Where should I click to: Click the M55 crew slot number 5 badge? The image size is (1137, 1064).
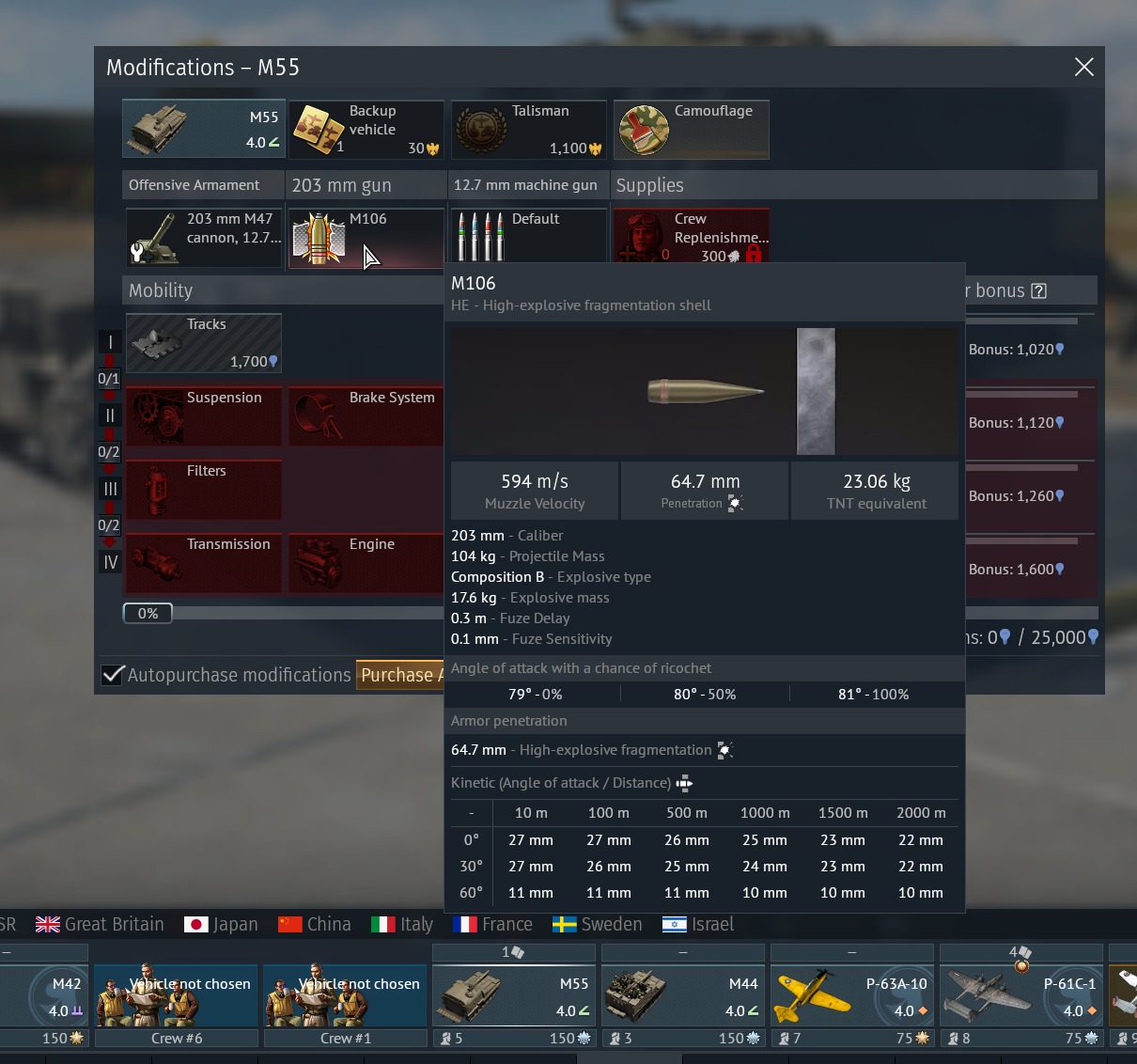(452, 1038)
